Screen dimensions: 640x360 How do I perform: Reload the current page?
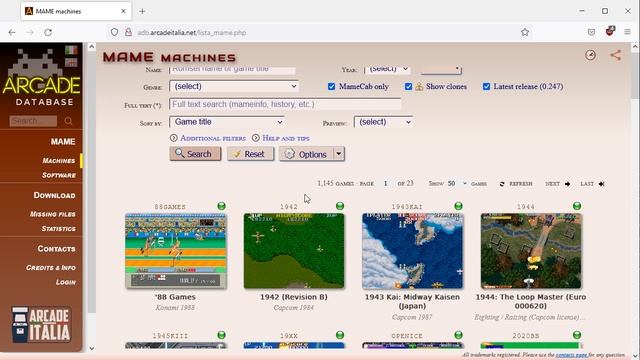coord(48,32)
